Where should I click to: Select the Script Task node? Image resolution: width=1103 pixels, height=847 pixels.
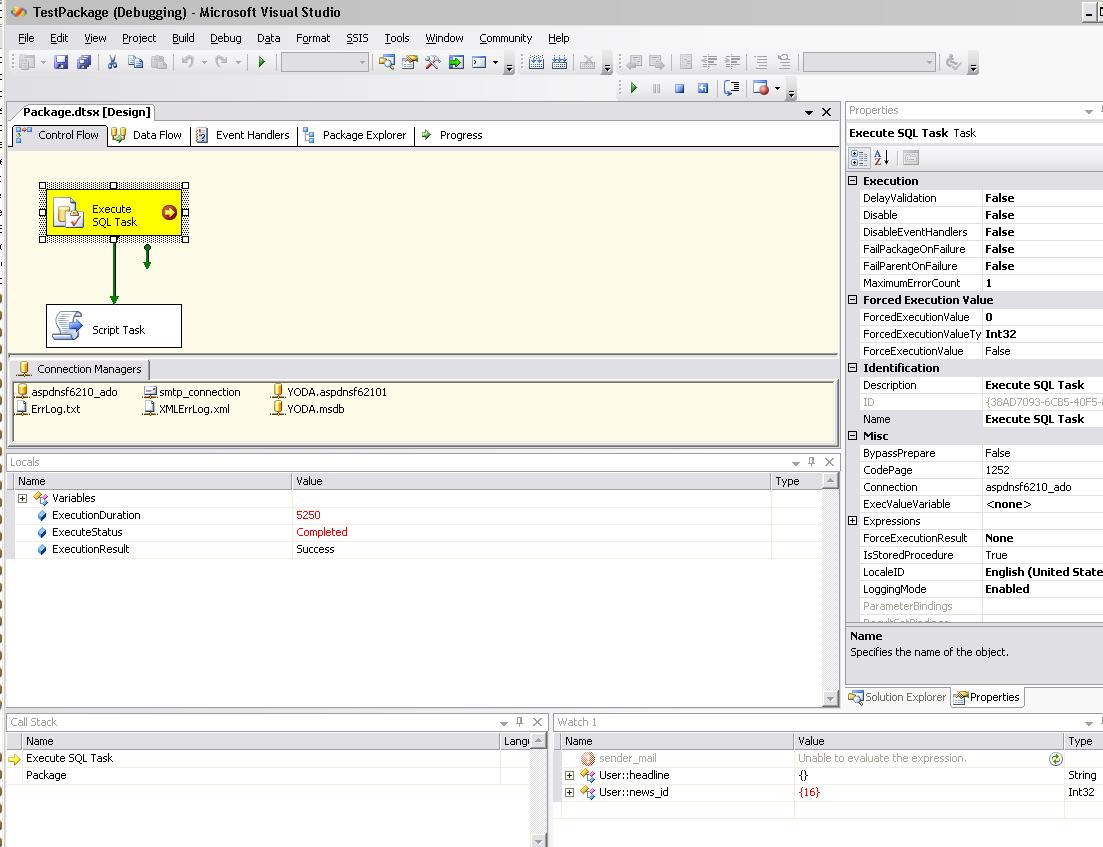(114, 327)
